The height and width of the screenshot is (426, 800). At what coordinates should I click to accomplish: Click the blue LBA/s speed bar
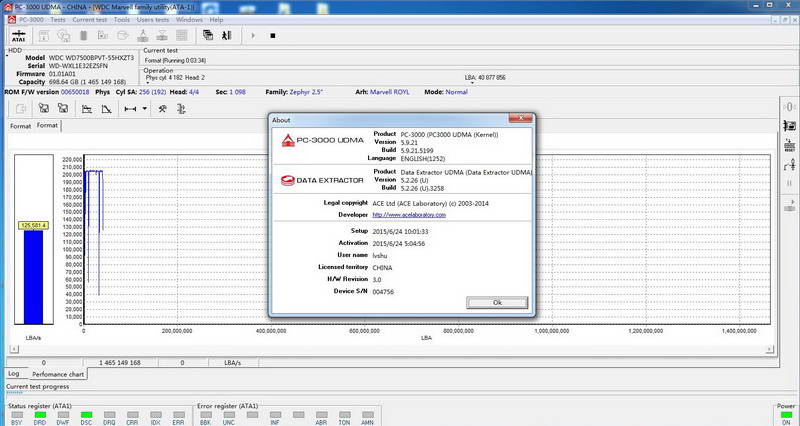[x=34, y=277]
